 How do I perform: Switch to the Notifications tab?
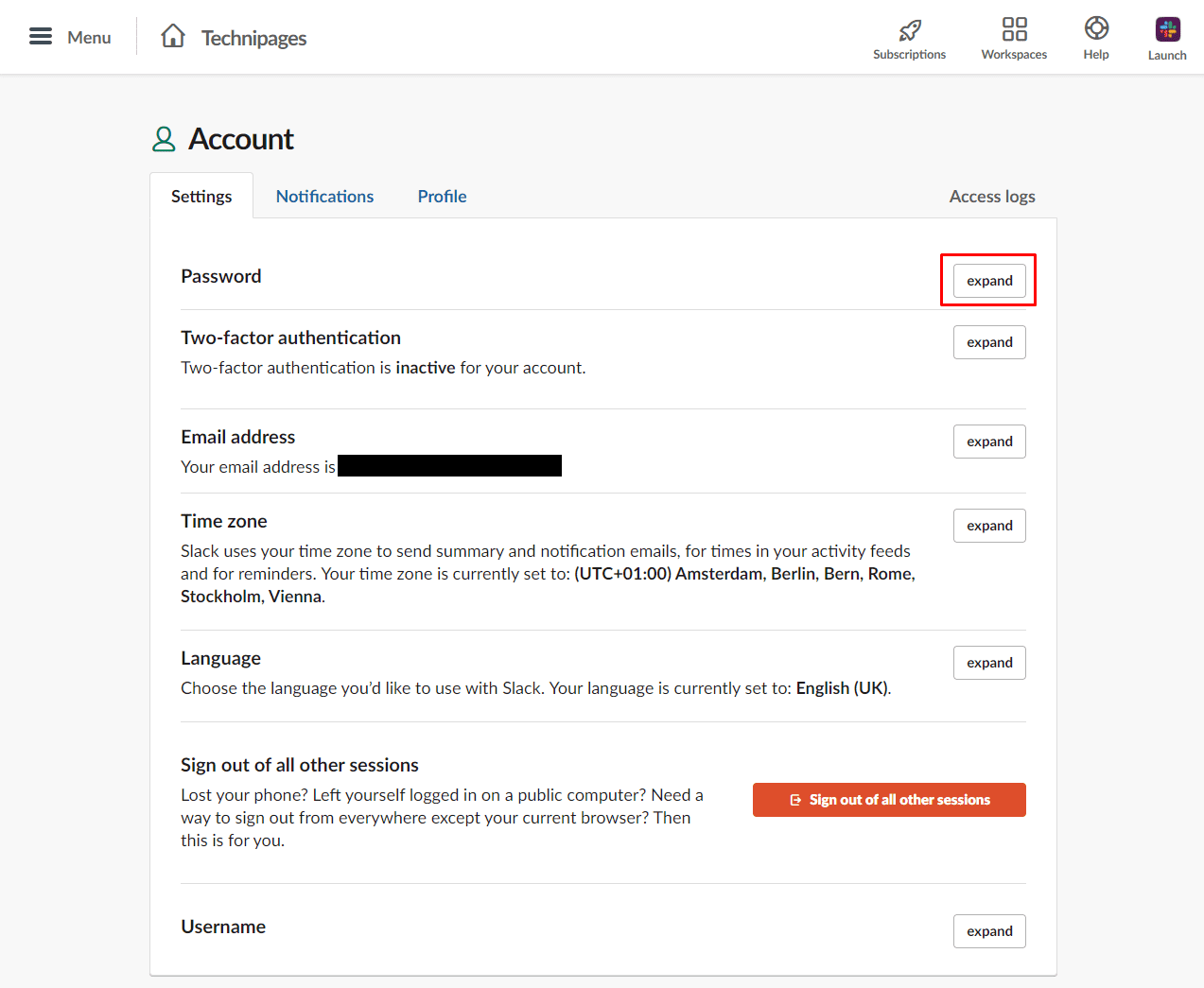324,197
